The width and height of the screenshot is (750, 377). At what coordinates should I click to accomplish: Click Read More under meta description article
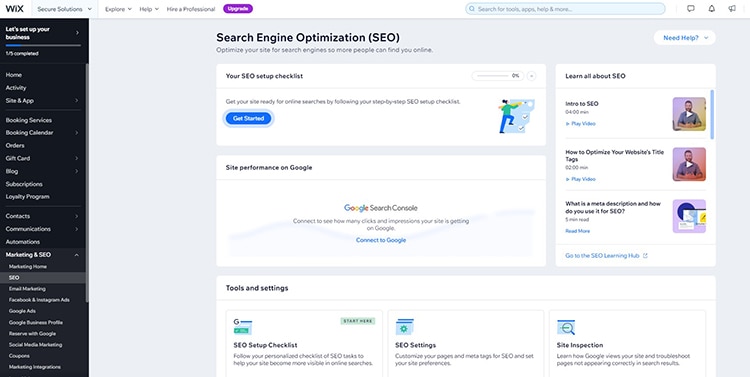tap(577, 231)
